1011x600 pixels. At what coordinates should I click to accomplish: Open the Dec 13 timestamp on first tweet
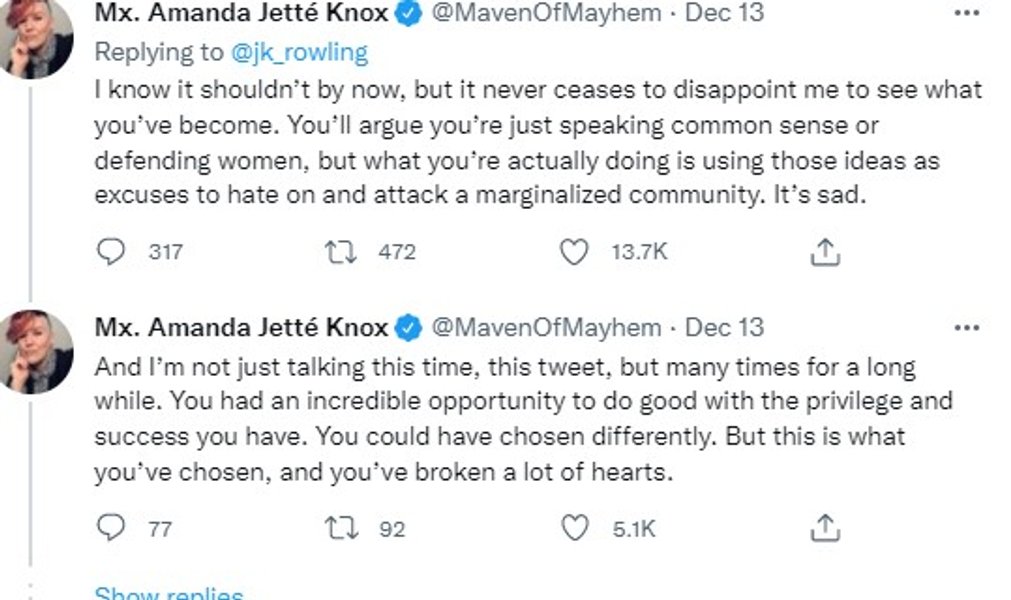pyautogui.click(x=724, y=14)
